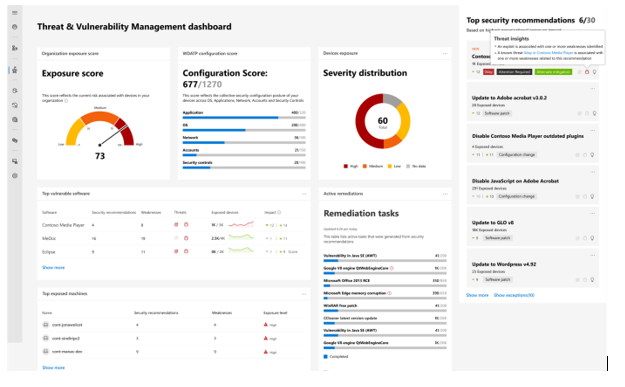The image size is (625, 387).
Task: Click the Show exceptions(10) link
Action: (514, 295)
